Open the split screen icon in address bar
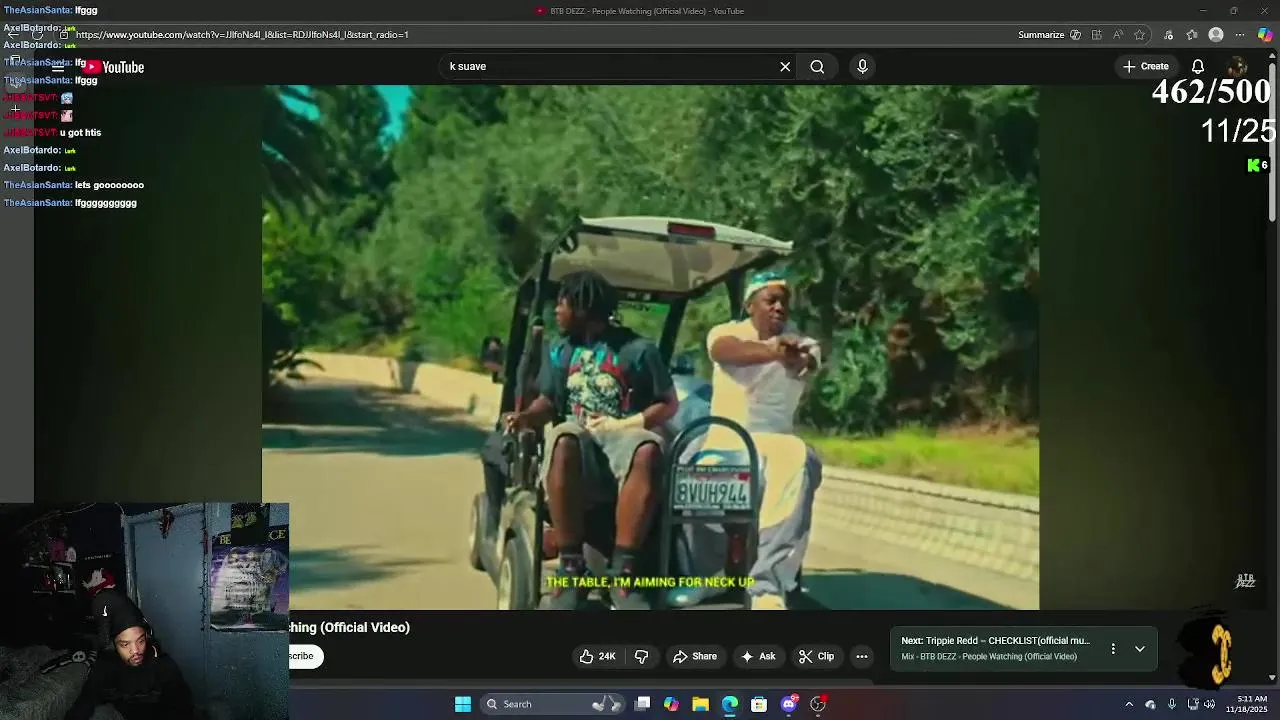This screenshot has width=1280, height=720. pos(1097,35)
